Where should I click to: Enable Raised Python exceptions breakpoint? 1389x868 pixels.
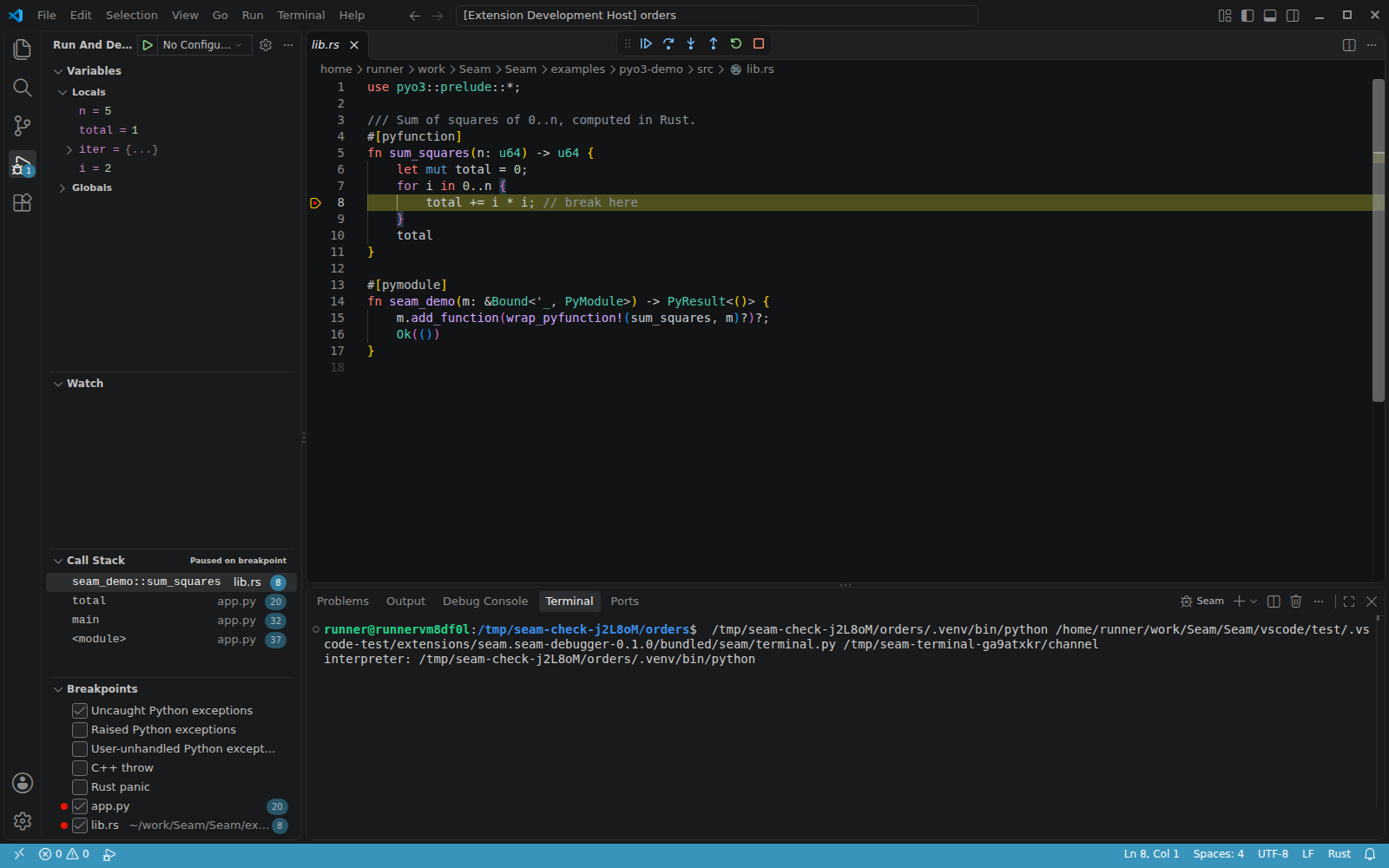pyautogui.click(x=80, y=730)
